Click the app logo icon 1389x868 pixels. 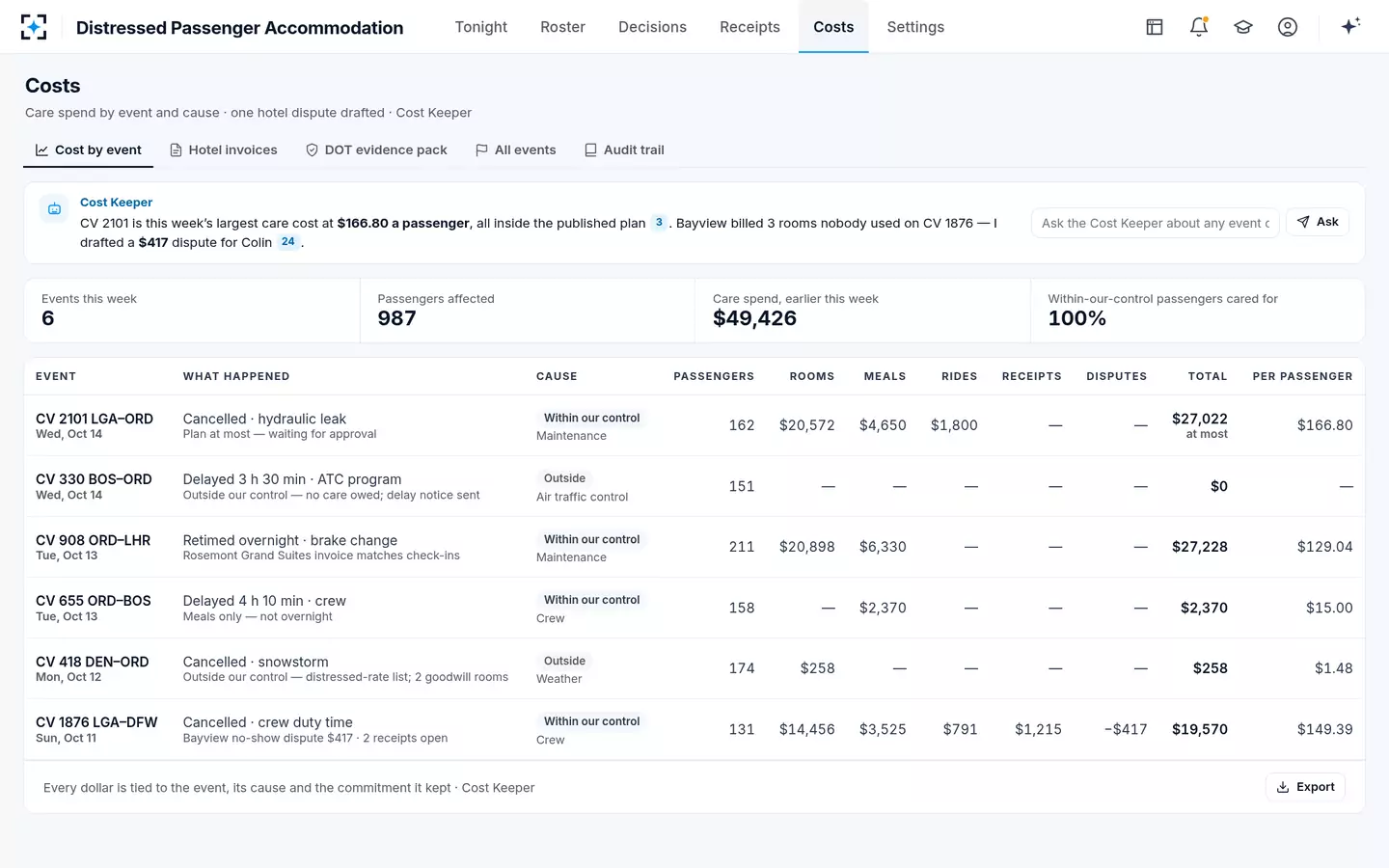pos(34,27)
